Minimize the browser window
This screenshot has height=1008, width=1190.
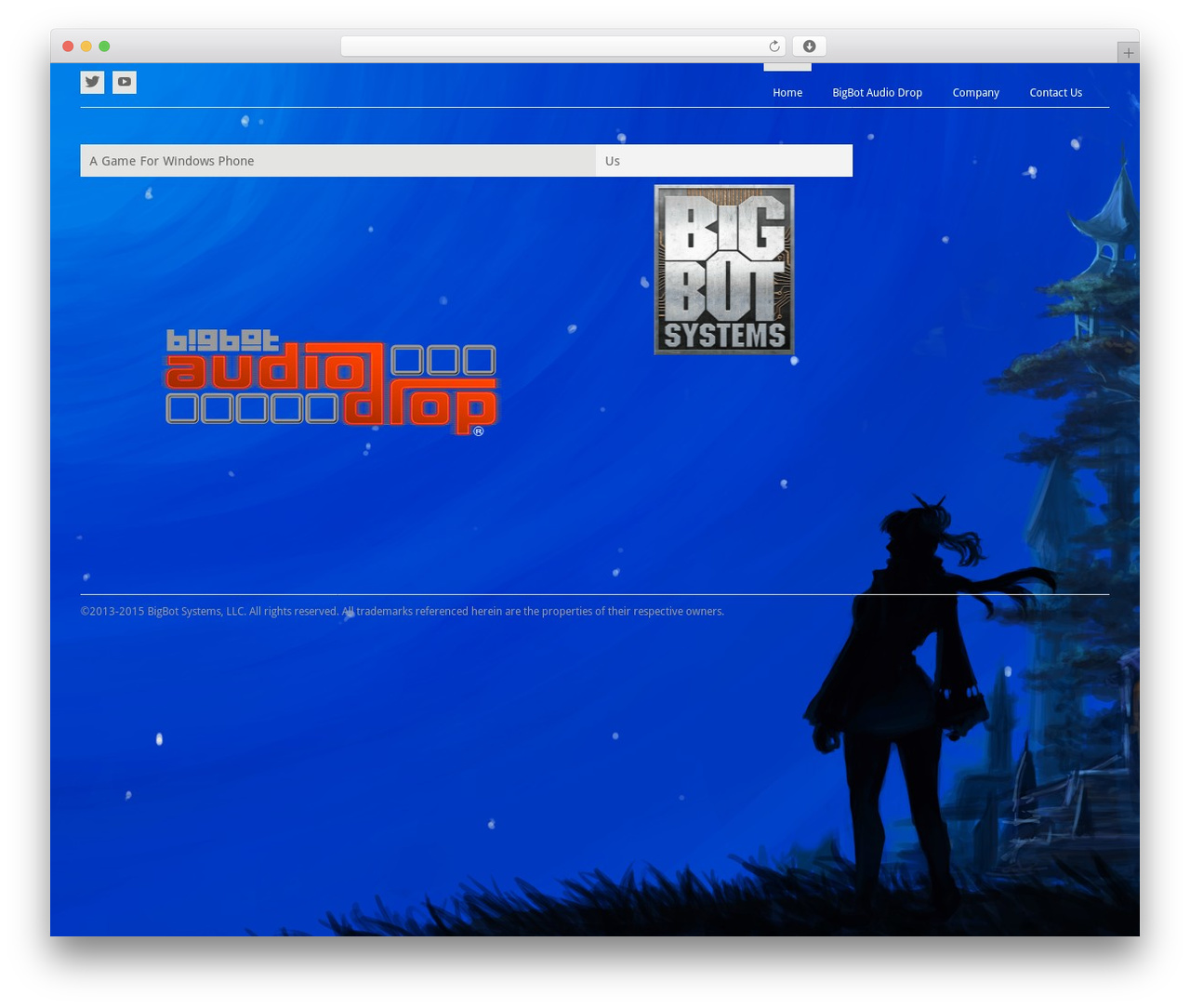(86, 46)
